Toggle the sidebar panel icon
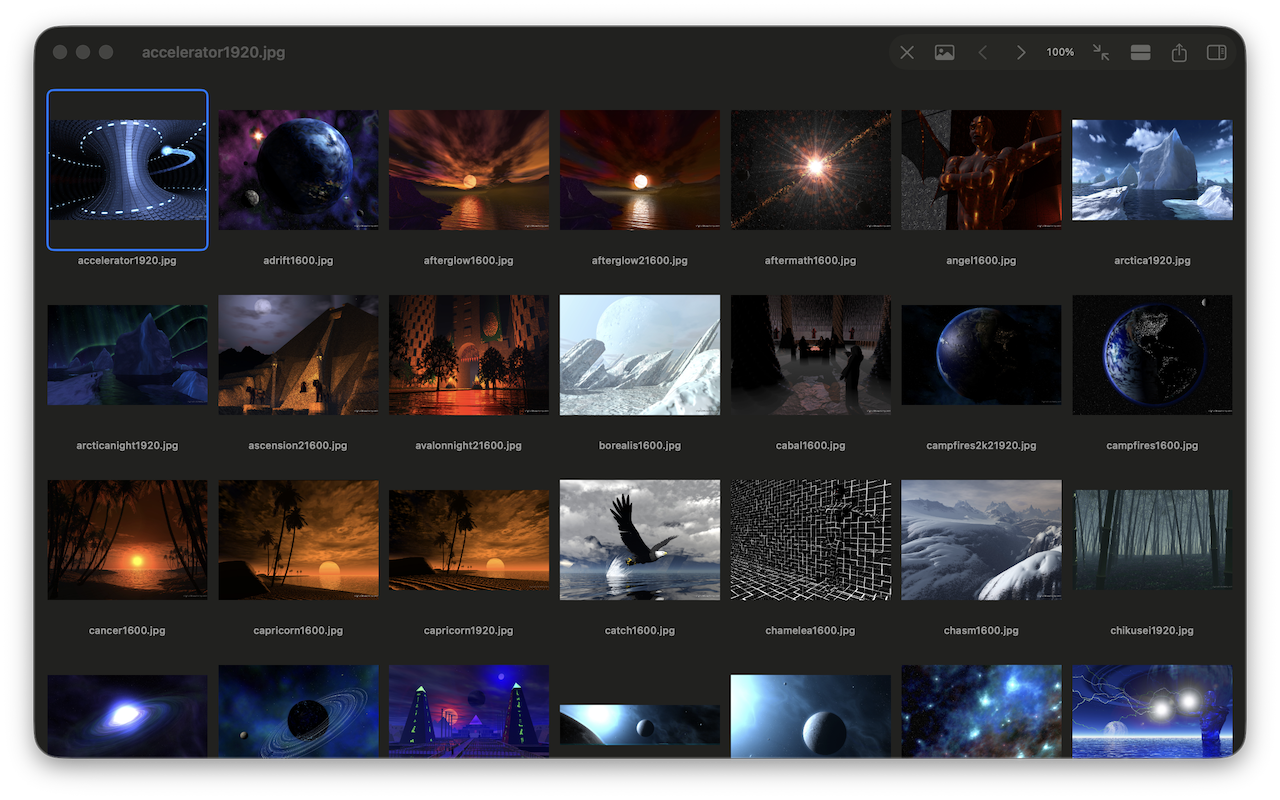This screenshot has height=800, width=1280. 1217,52
